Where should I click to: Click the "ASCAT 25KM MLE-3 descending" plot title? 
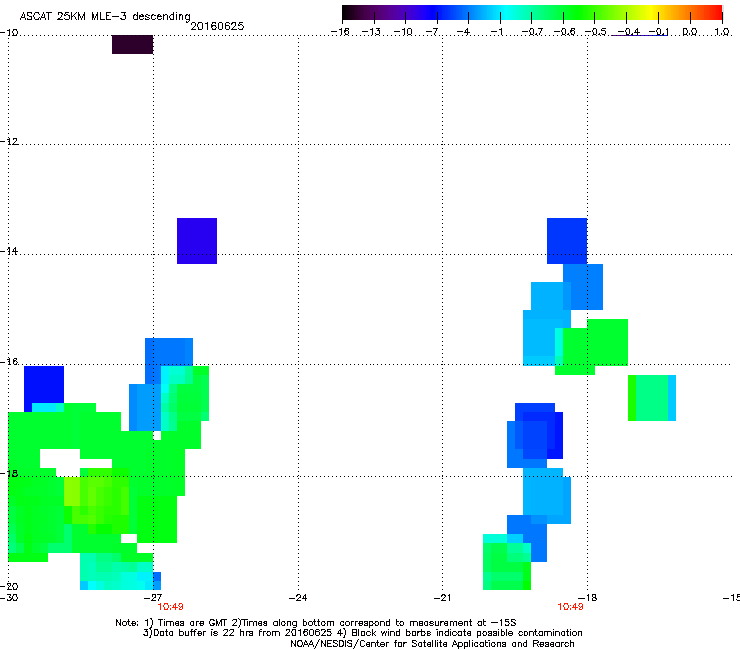coord(105,16)
